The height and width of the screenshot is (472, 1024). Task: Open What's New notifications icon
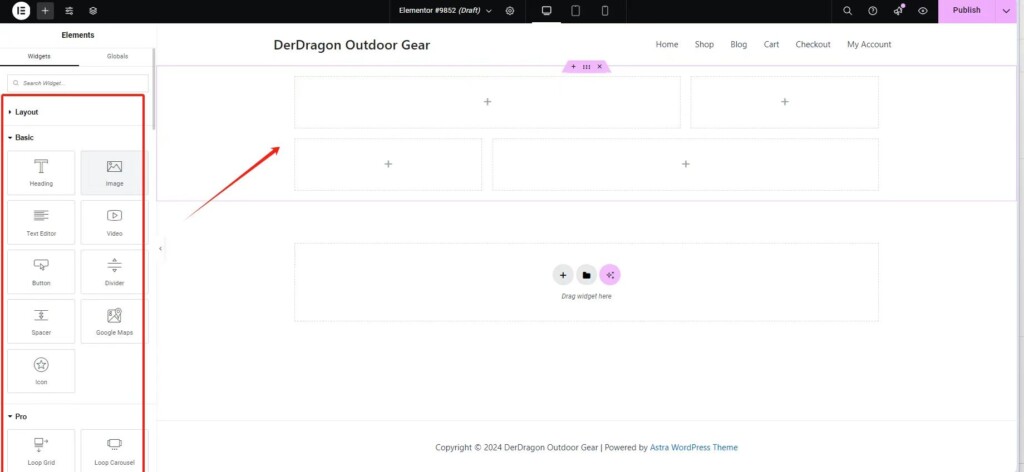(x=898, y=10)
